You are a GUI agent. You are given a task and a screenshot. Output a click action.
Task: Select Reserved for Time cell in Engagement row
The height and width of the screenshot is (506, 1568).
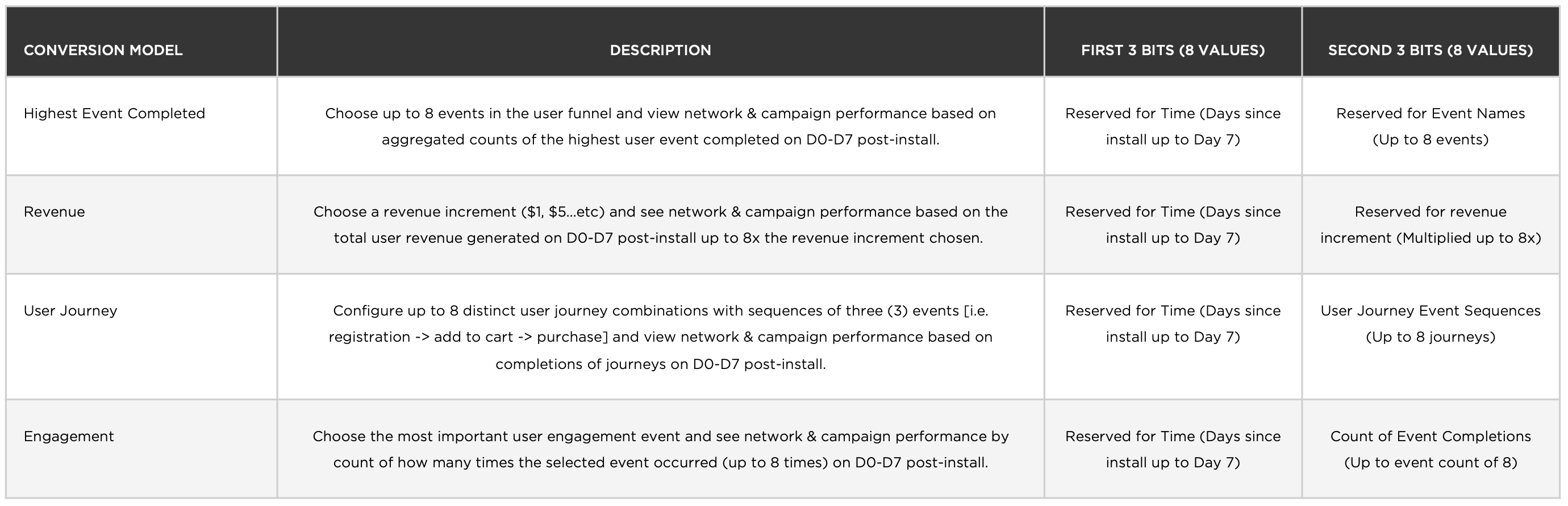[1173, 449]
